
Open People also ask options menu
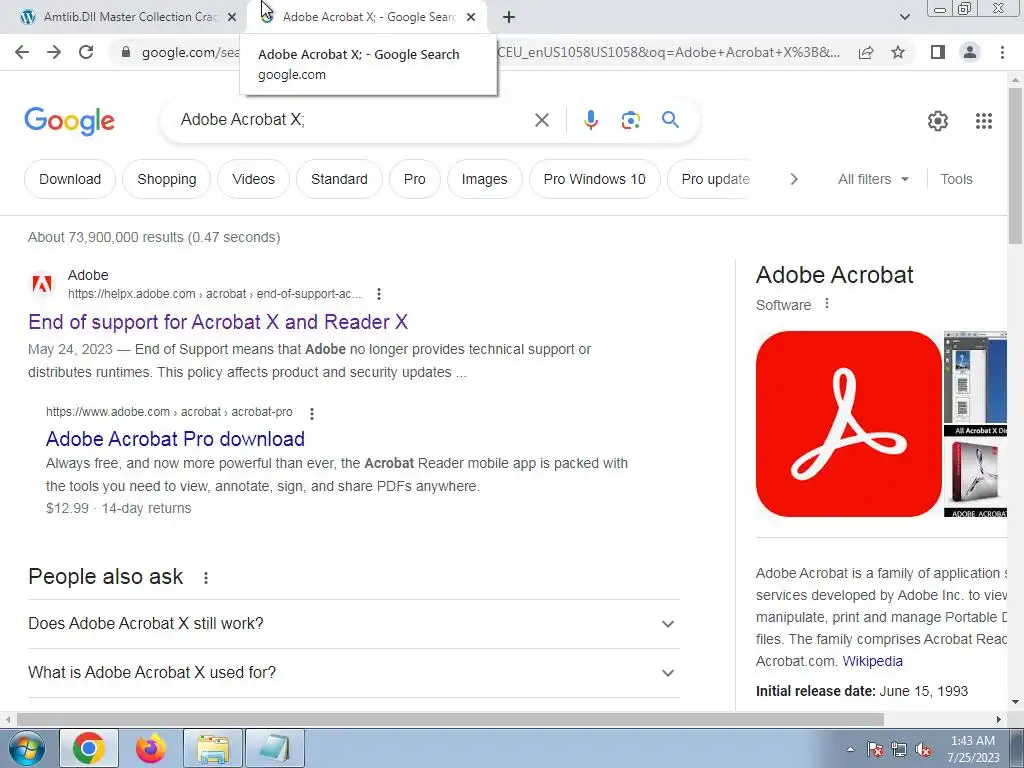click(206, 578)
